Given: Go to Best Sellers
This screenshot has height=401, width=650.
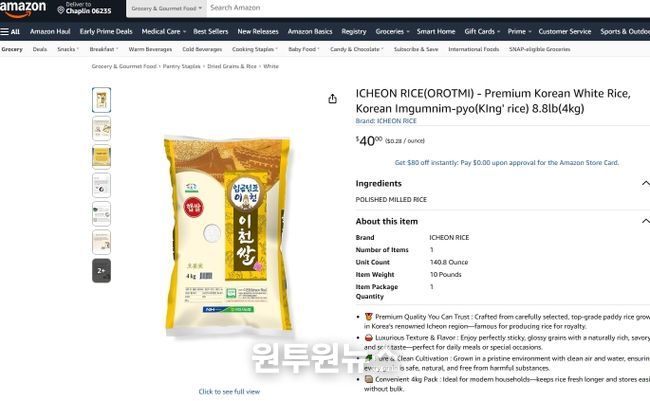Looking at the screenshot, I should coord(211,32).
